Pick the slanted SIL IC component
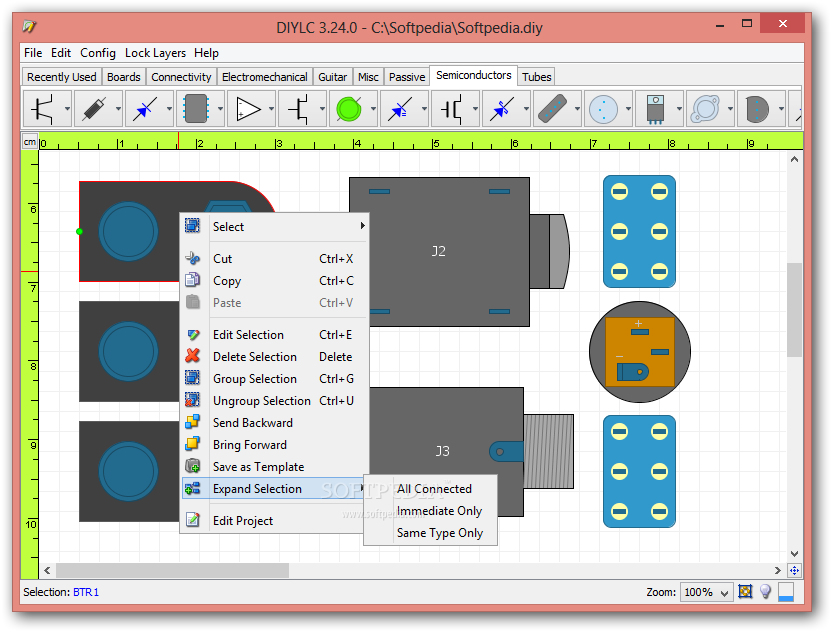The image size is (832, 632). (x=552, y=109)
